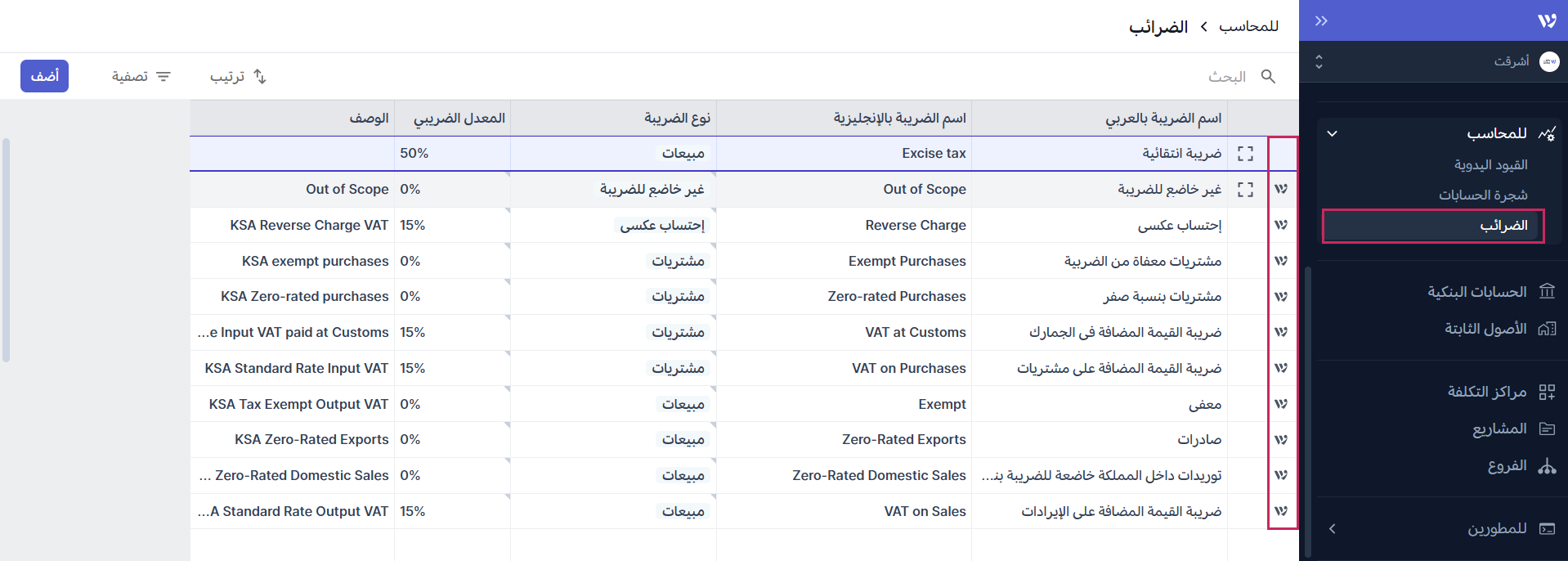Click the search magnifier icon

coord(1268,76)
